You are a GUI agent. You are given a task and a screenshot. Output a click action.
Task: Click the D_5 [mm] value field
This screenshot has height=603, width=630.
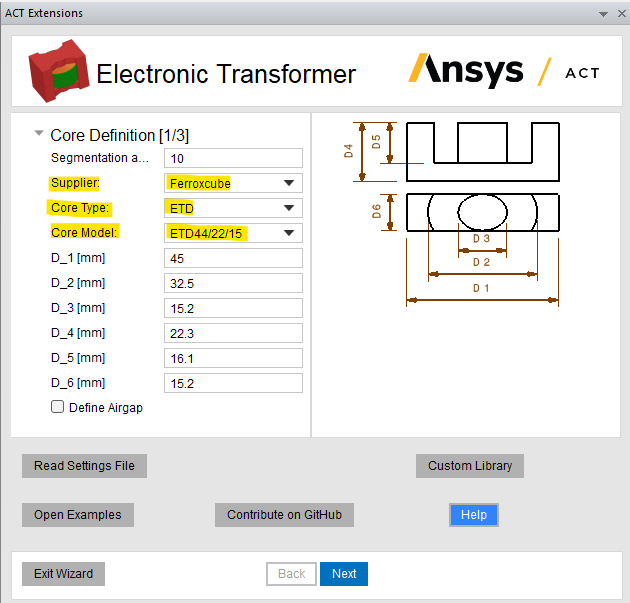233,358
